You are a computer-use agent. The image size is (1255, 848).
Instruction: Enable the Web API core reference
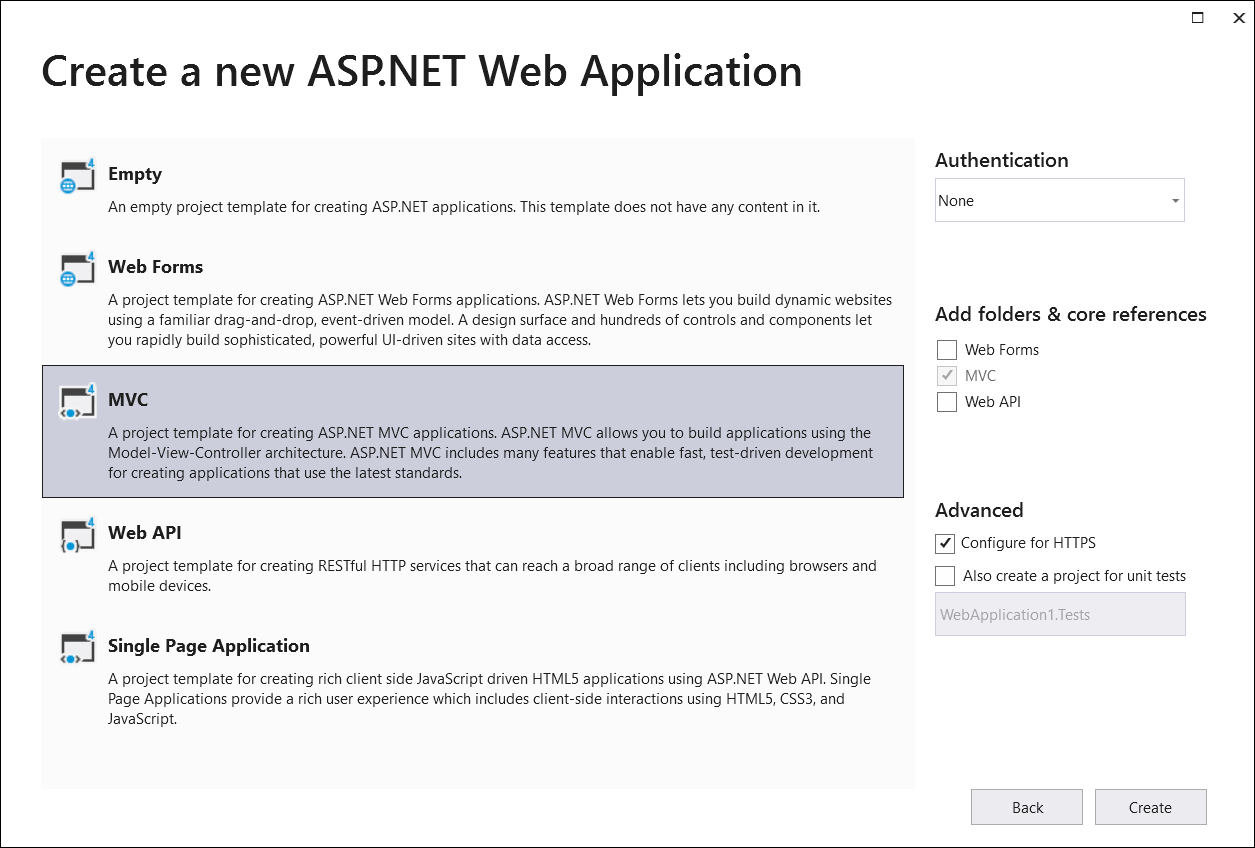[946, 402]
